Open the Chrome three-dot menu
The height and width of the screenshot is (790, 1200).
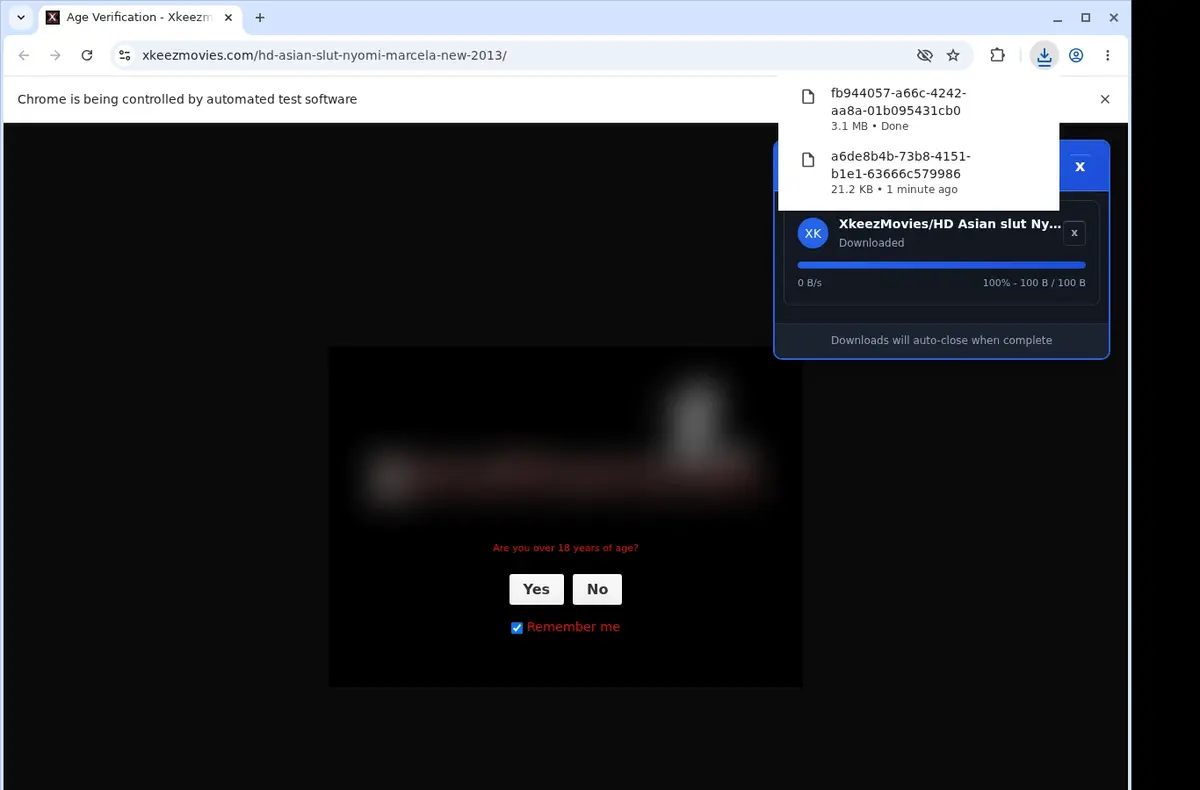(1108, 56)
